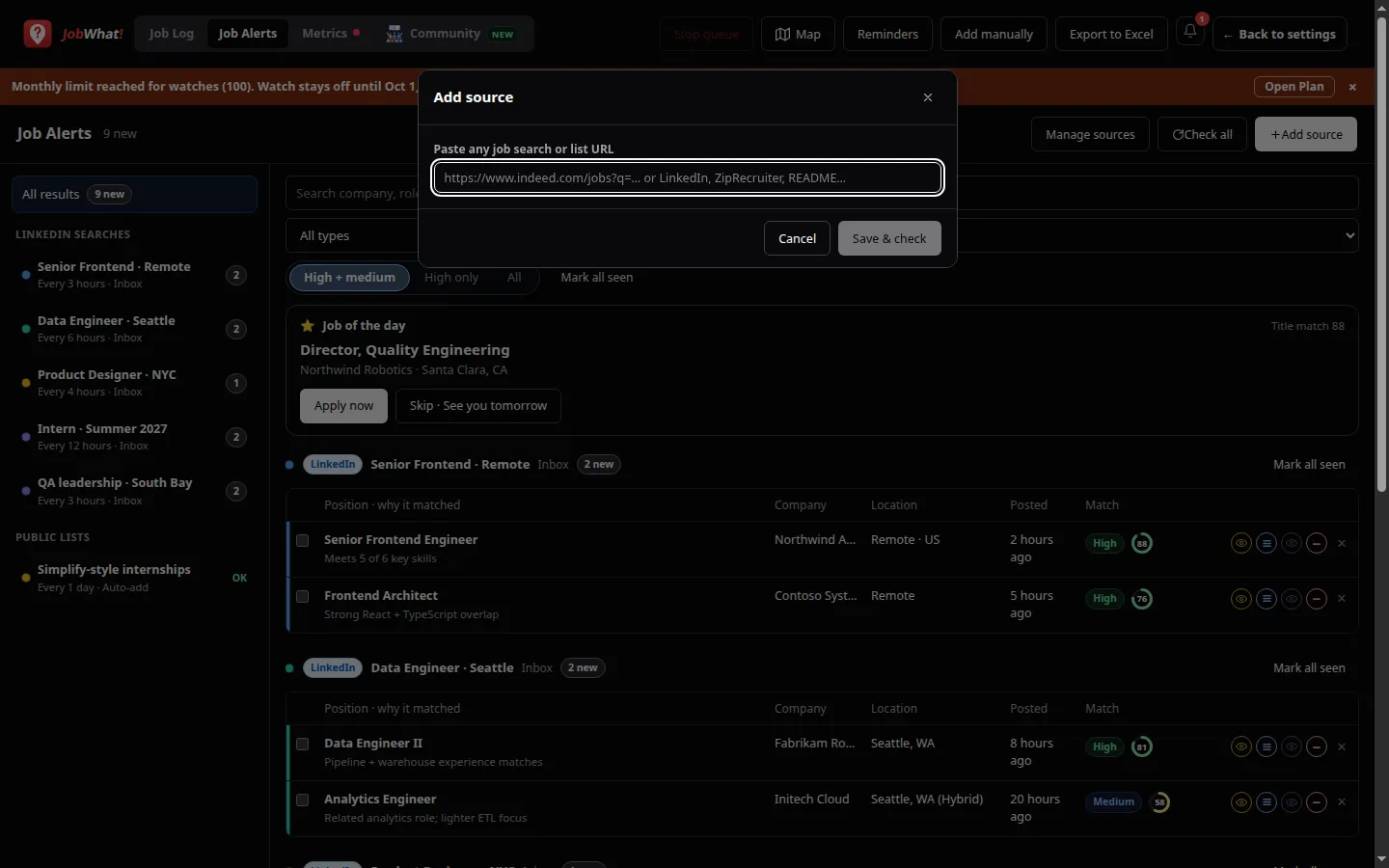Click Save & check in the dialog
The height and width of the screenshot is (868, 1389).
pyautogui.click(x=889, y=238)
